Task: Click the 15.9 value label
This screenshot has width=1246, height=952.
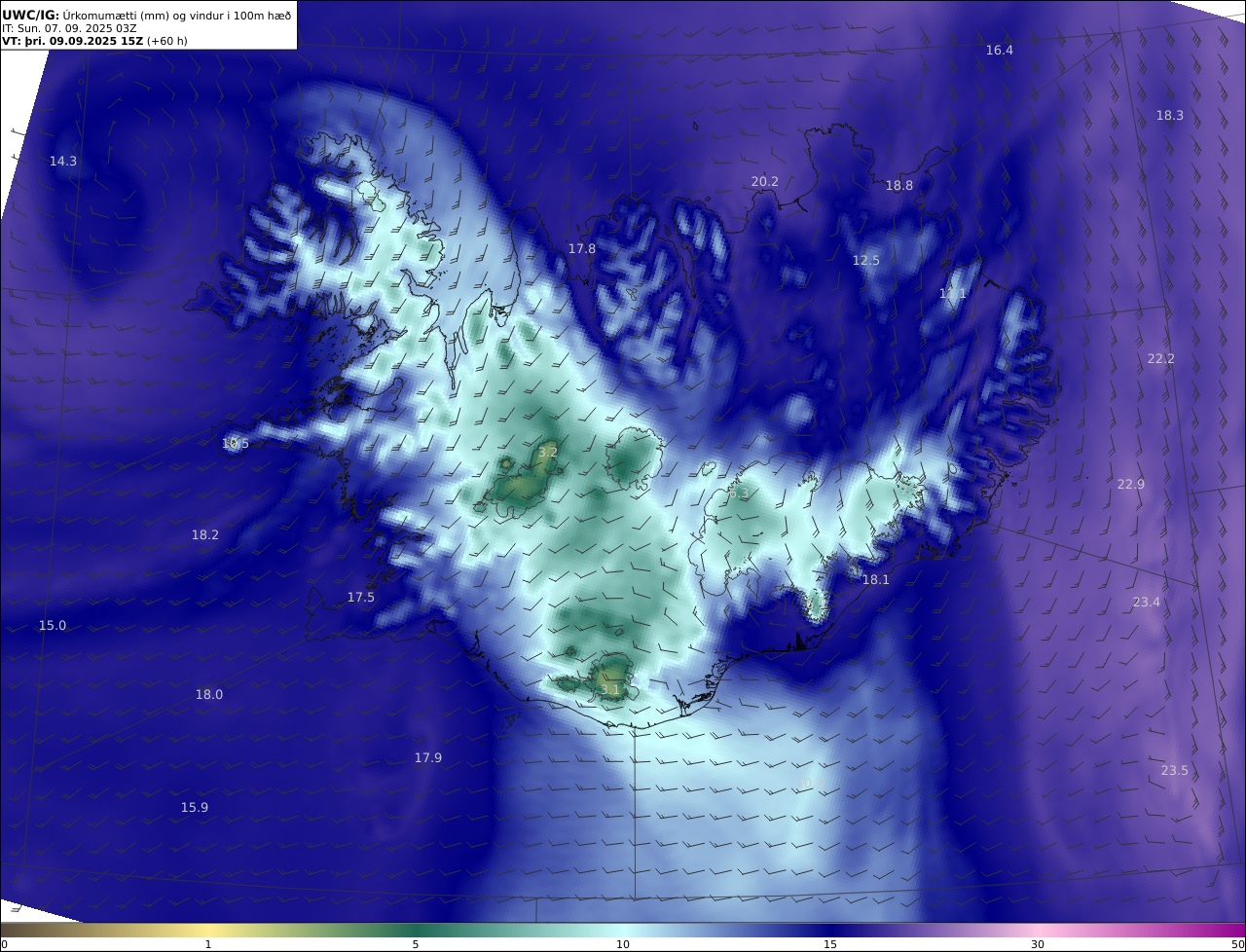Action: pyautogui.click(x=195, y=807)
